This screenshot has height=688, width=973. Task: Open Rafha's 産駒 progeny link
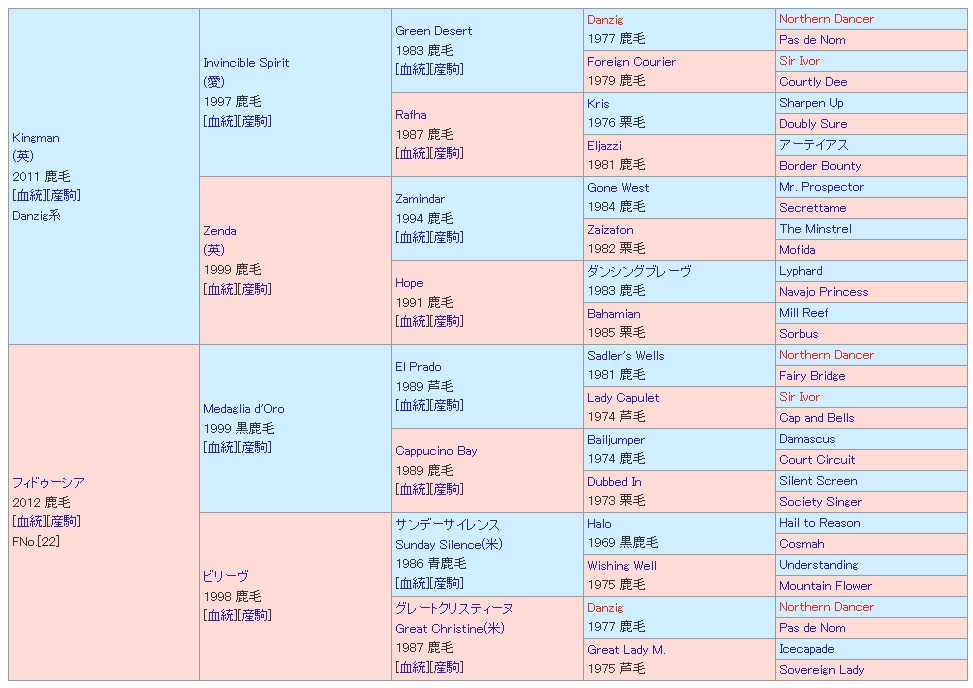[x=448, y=153]
